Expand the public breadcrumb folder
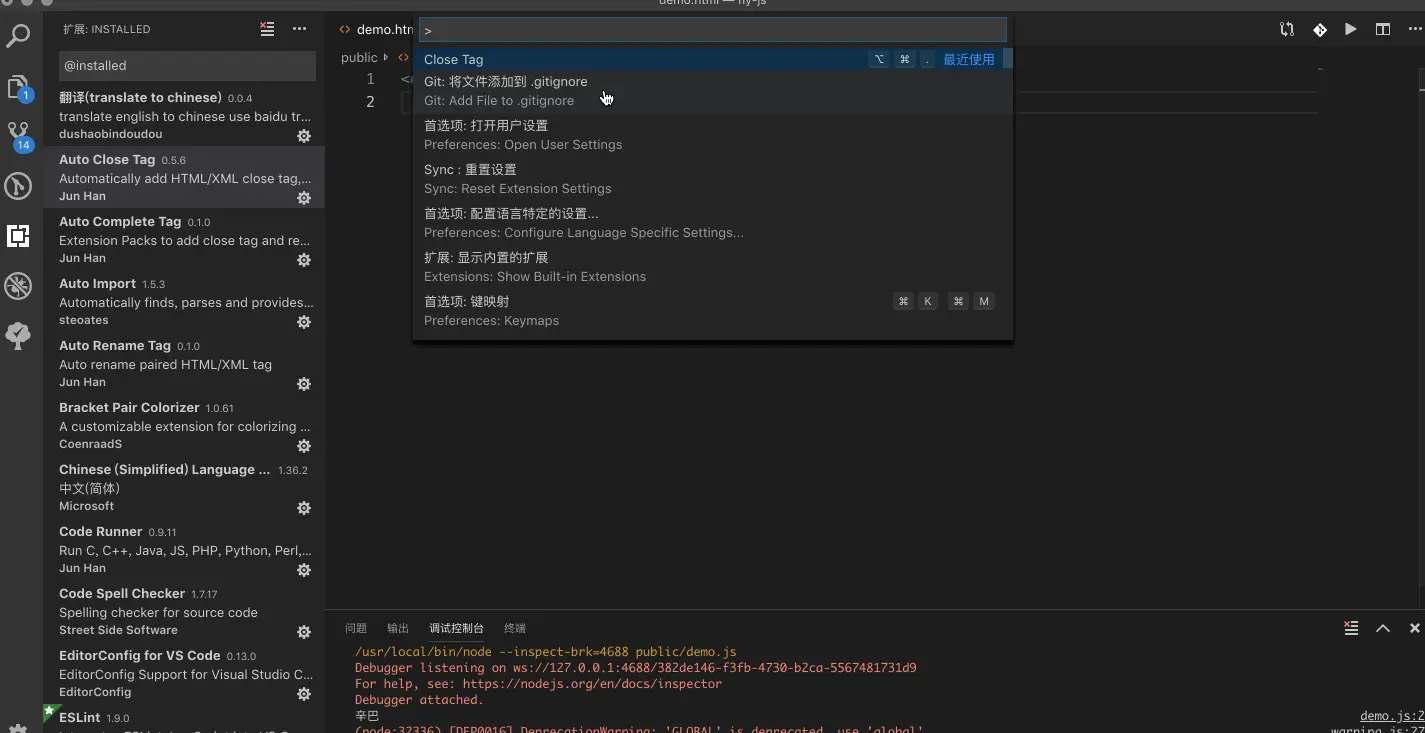This screenshot has height=733, width=1425. coord(359,58)
